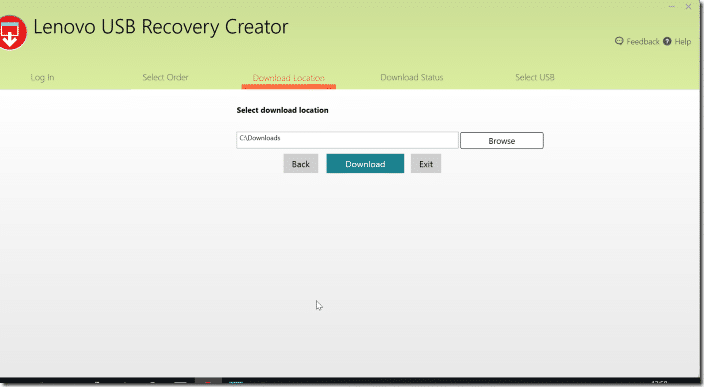
Task: Switch to the Log In step tab
Action: tap(42, 78)
